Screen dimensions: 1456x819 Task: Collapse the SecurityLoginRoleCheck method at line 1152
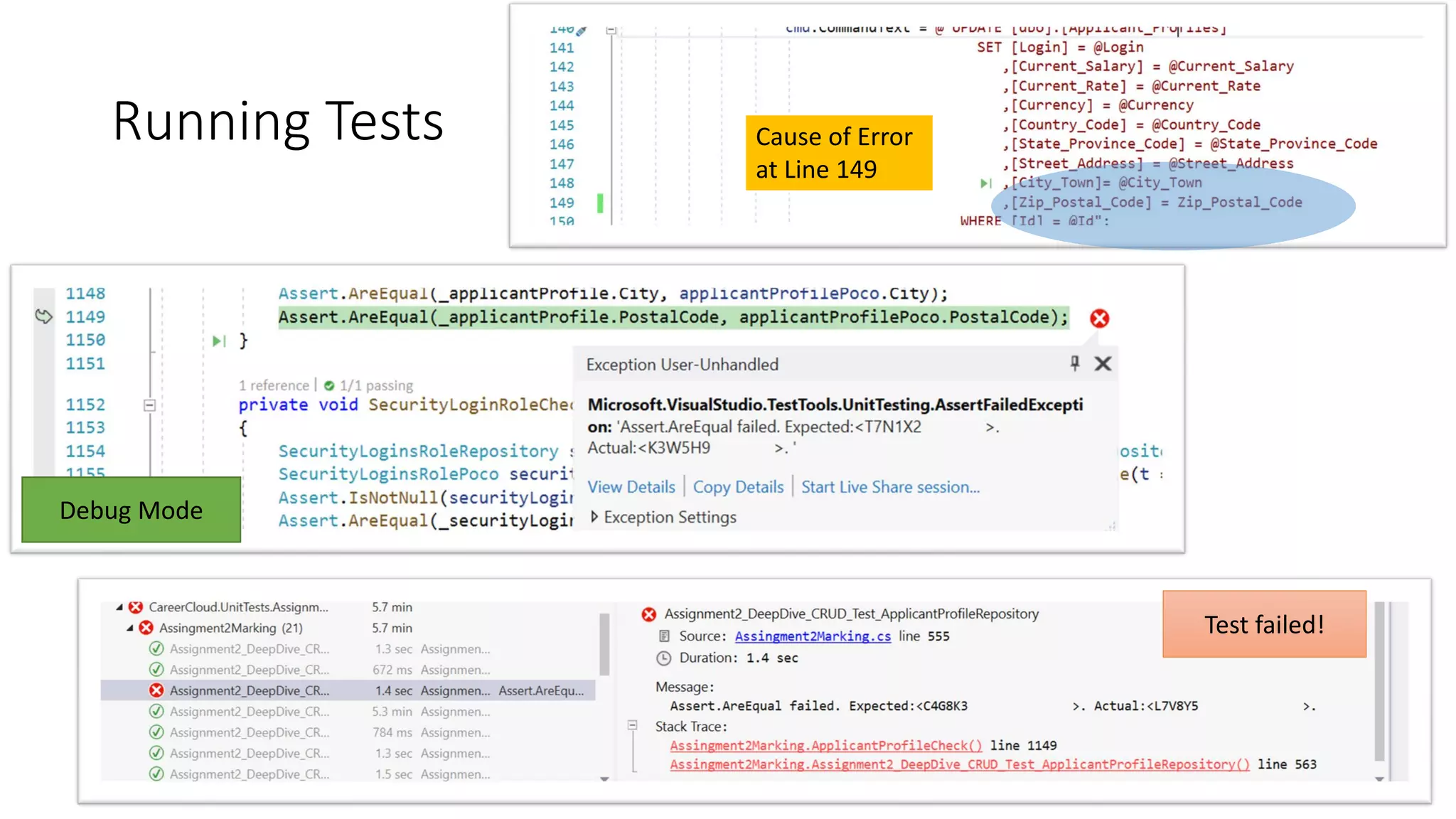tap(149, 405)
